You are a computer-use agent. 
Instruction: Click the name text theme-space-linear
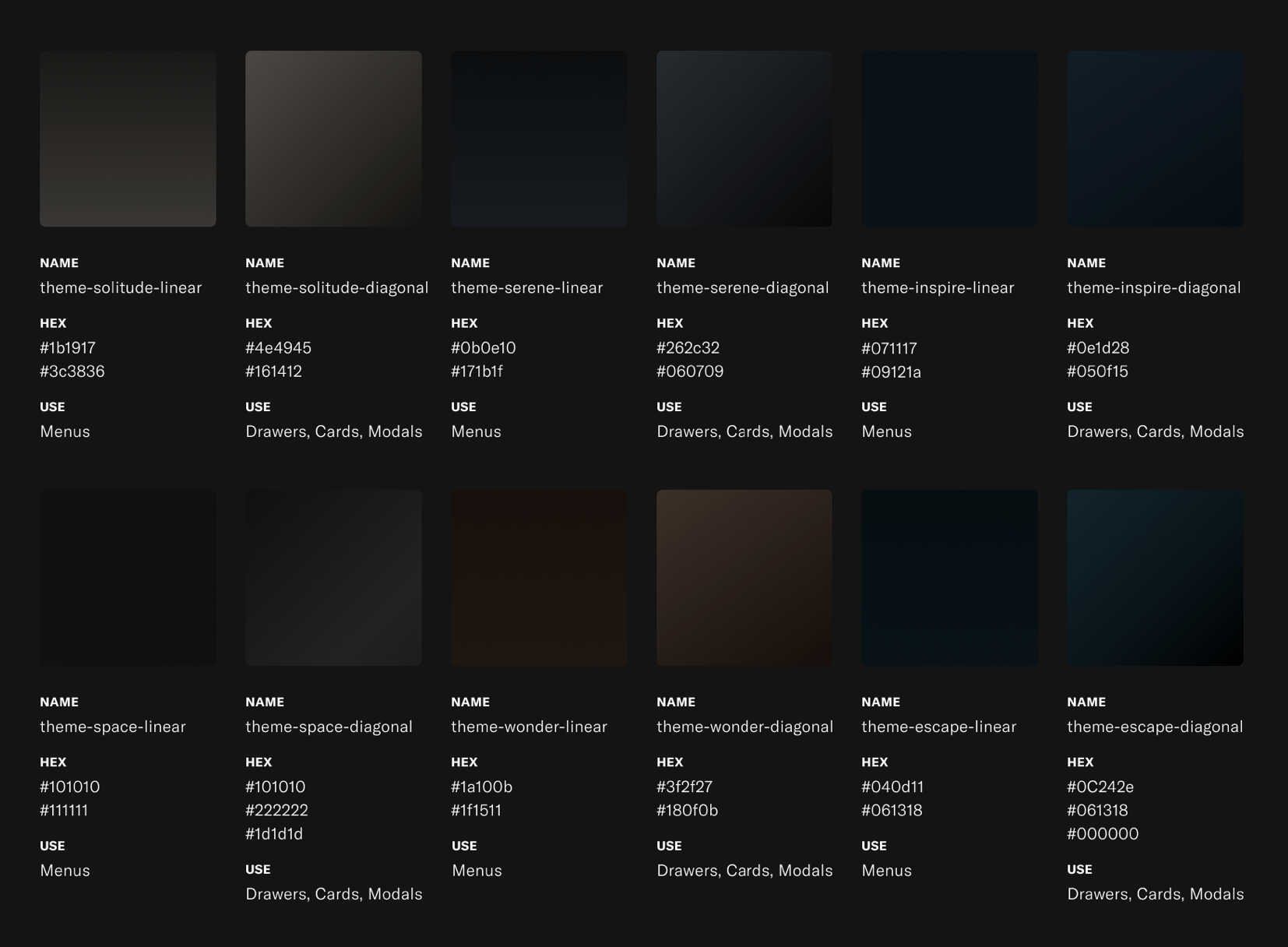(113, 727)
